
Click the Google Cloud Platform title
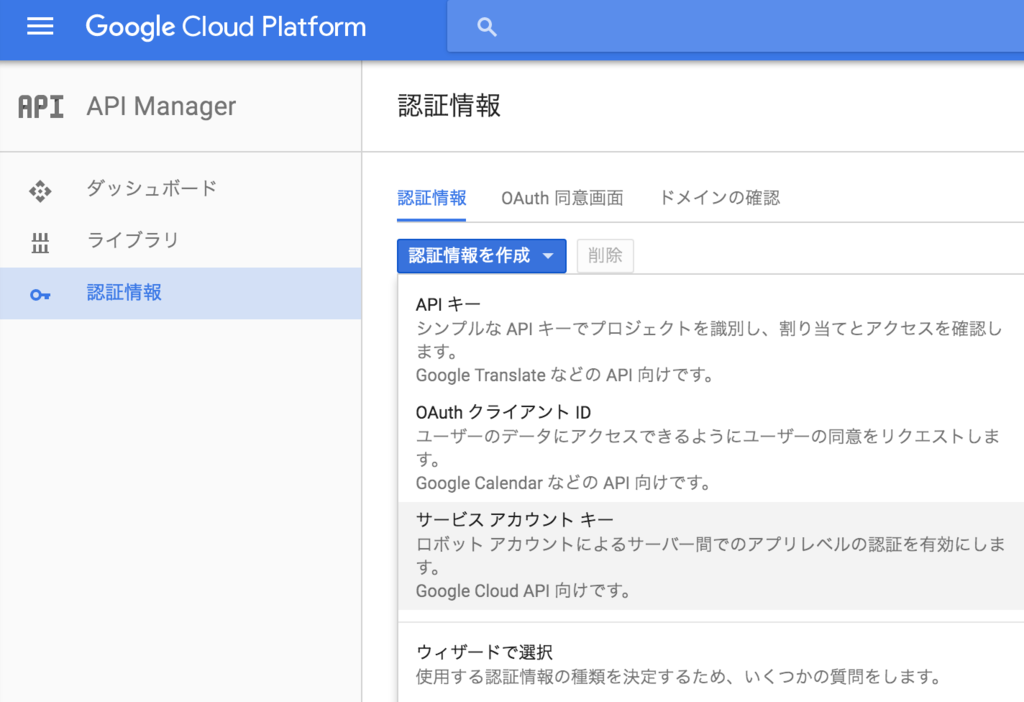click(226, 27)
